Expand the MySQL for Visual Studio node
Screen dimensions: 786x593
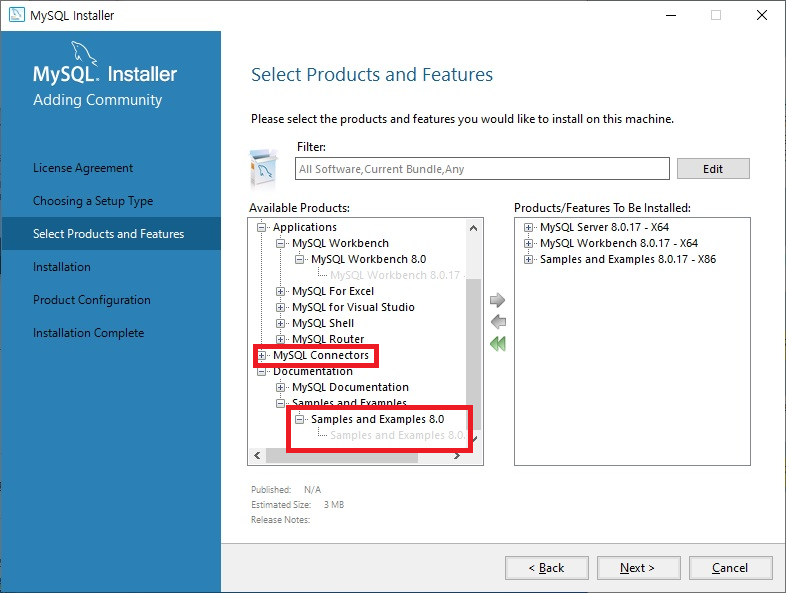click(280, 307)
